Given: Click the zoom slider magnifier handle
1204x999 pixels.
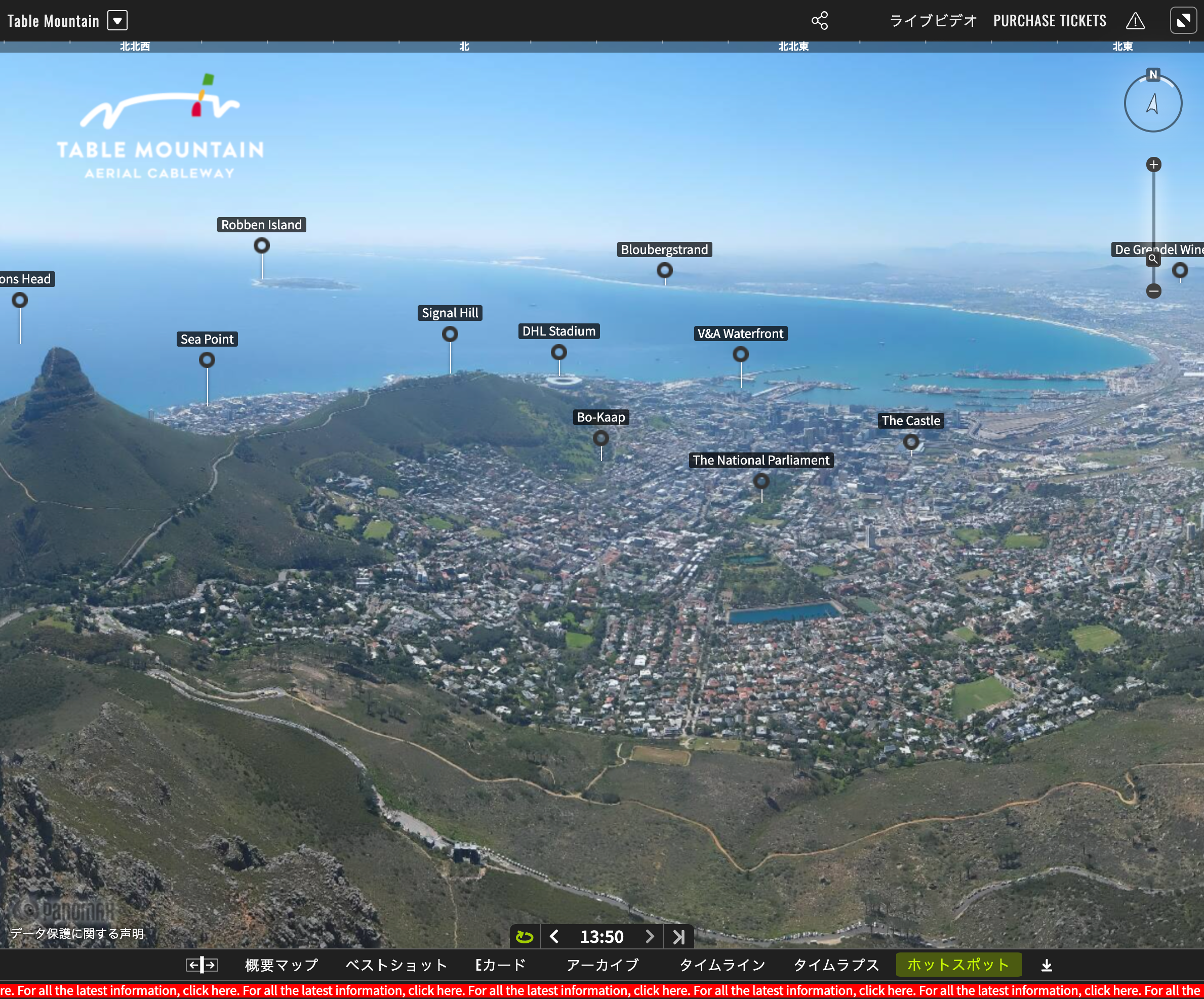Looking at the screenshot, I should (1152, 259).
